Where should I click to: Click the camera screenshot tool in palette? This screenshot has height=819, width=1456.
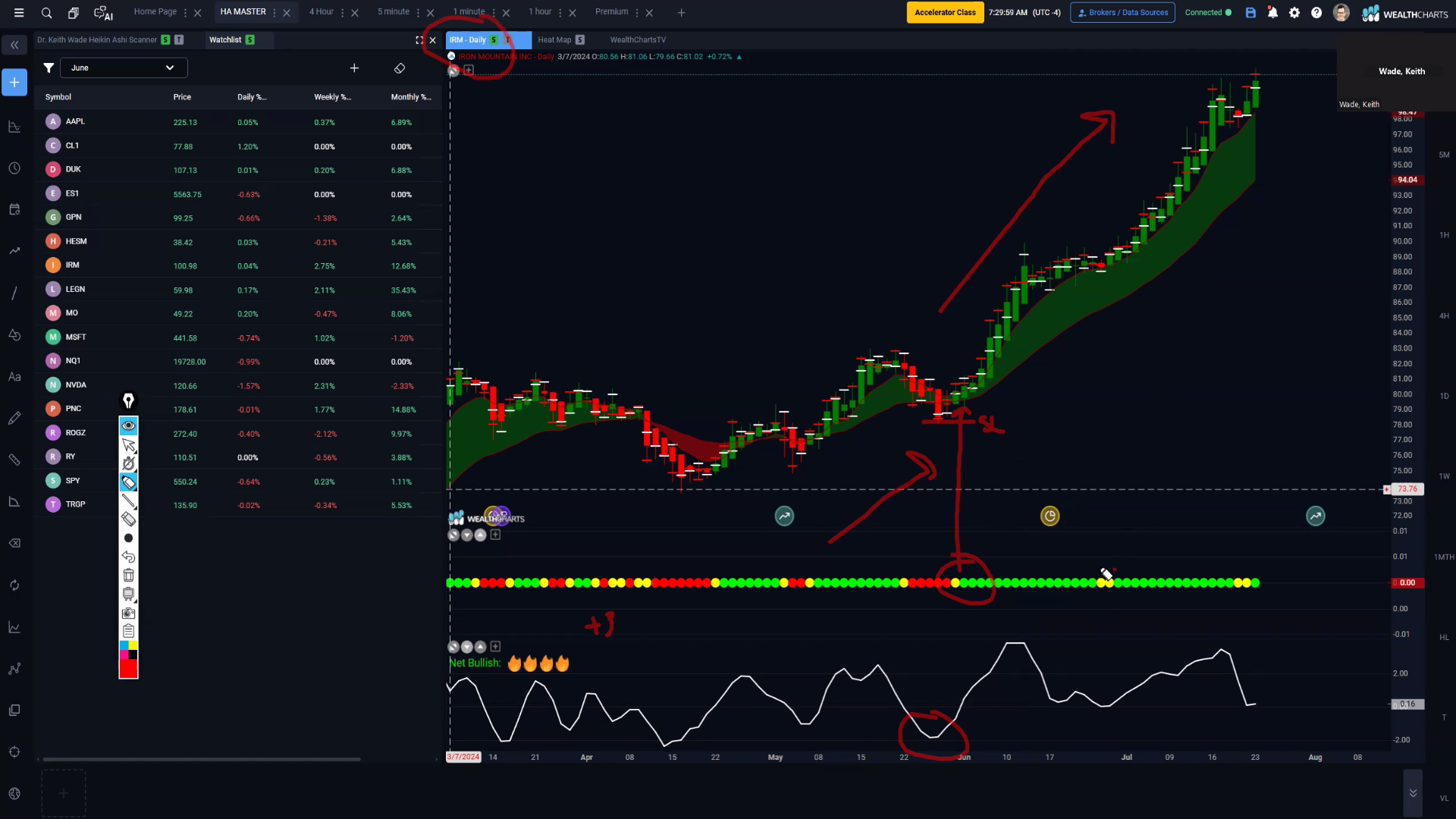pyautogui.click(x=128, y=613)
